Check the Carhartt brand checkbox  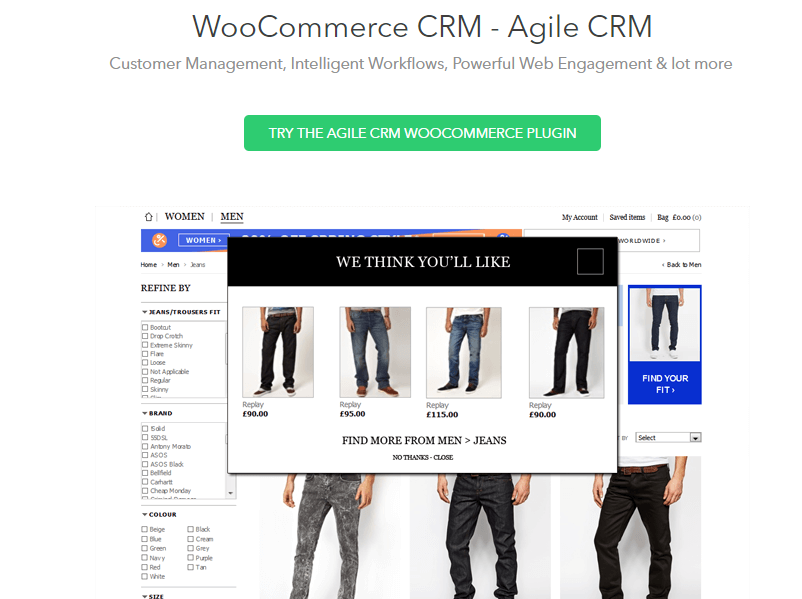point(145,482)
